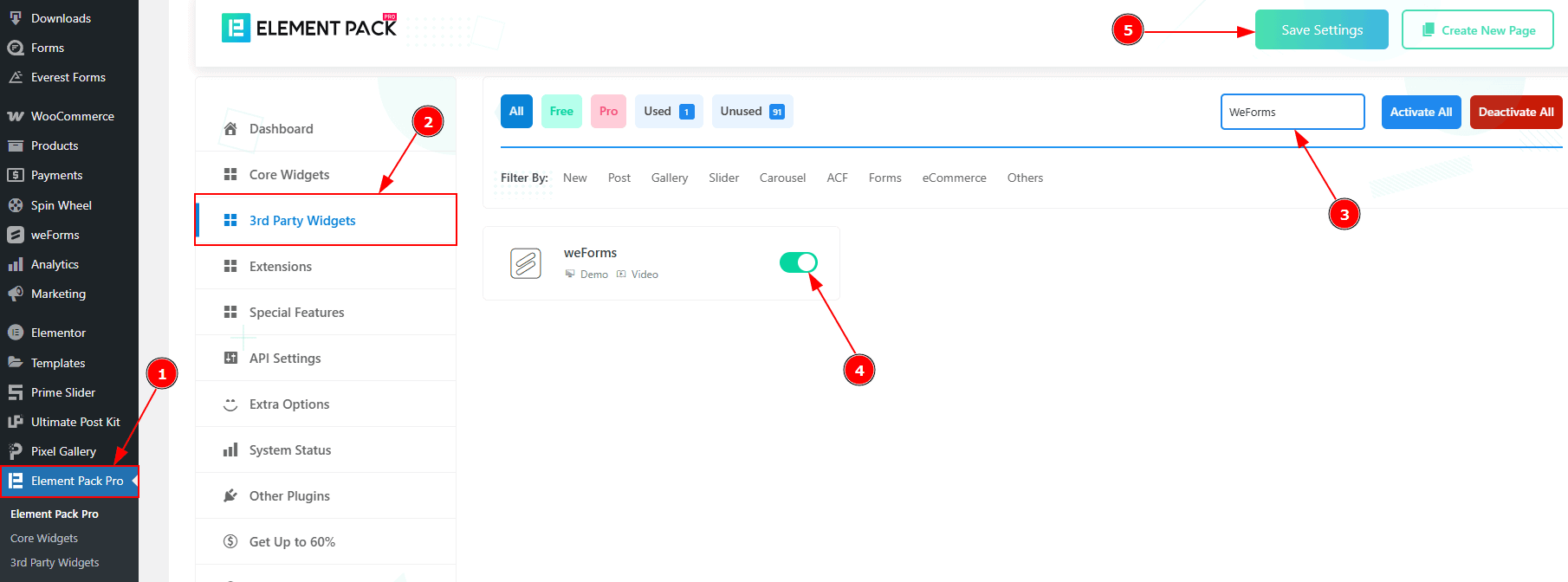
Task: Click the weForms widget title
Action: (x=590, y=253)
